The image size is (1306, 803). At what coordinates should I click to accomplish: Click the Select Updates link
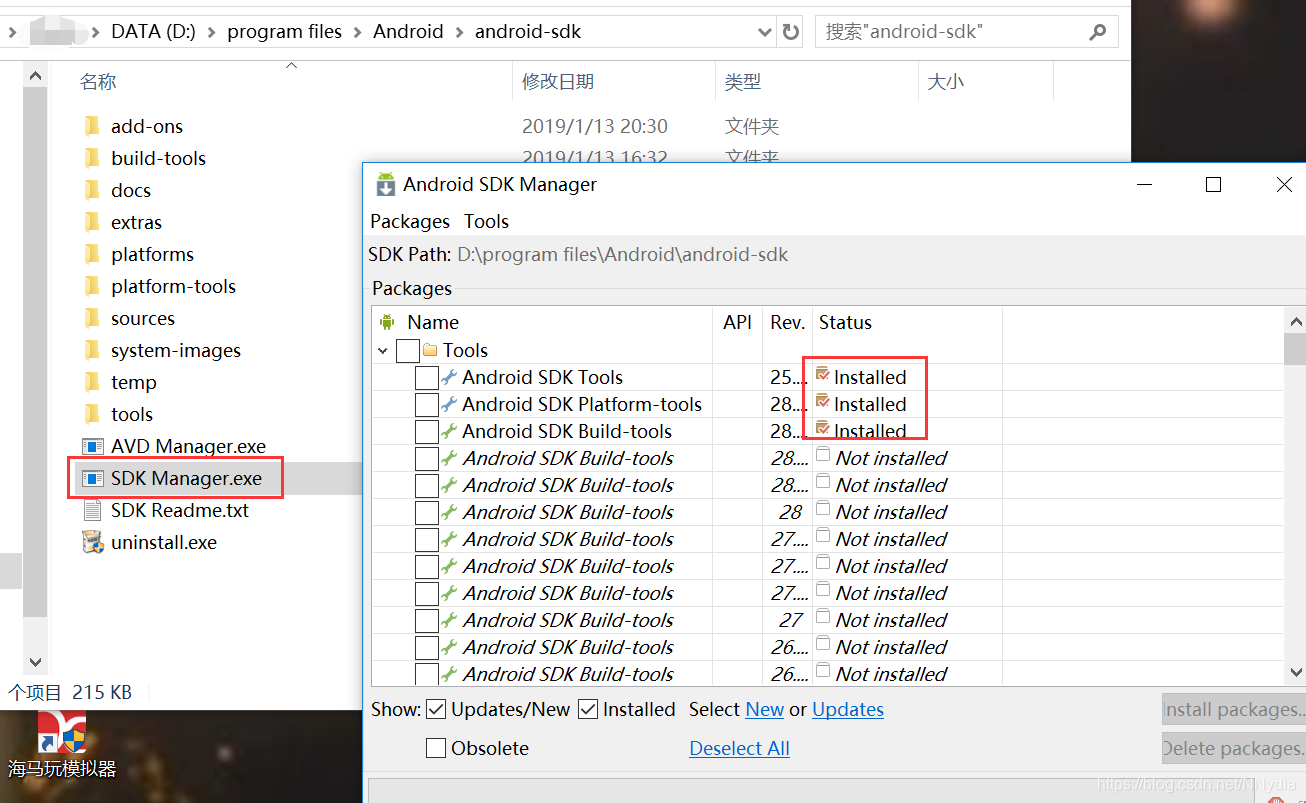[848, 709]
